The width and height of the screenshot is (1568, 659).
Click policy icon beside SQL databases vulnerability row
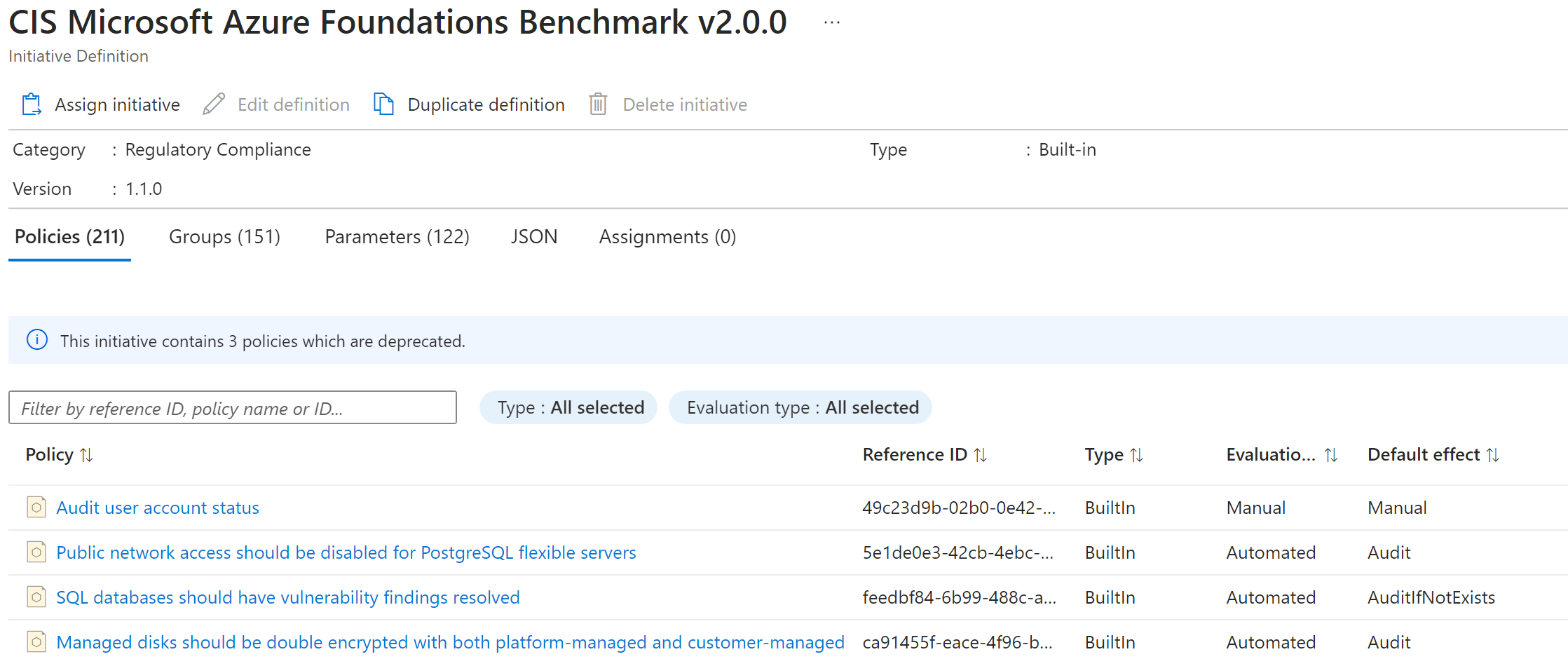36,597
